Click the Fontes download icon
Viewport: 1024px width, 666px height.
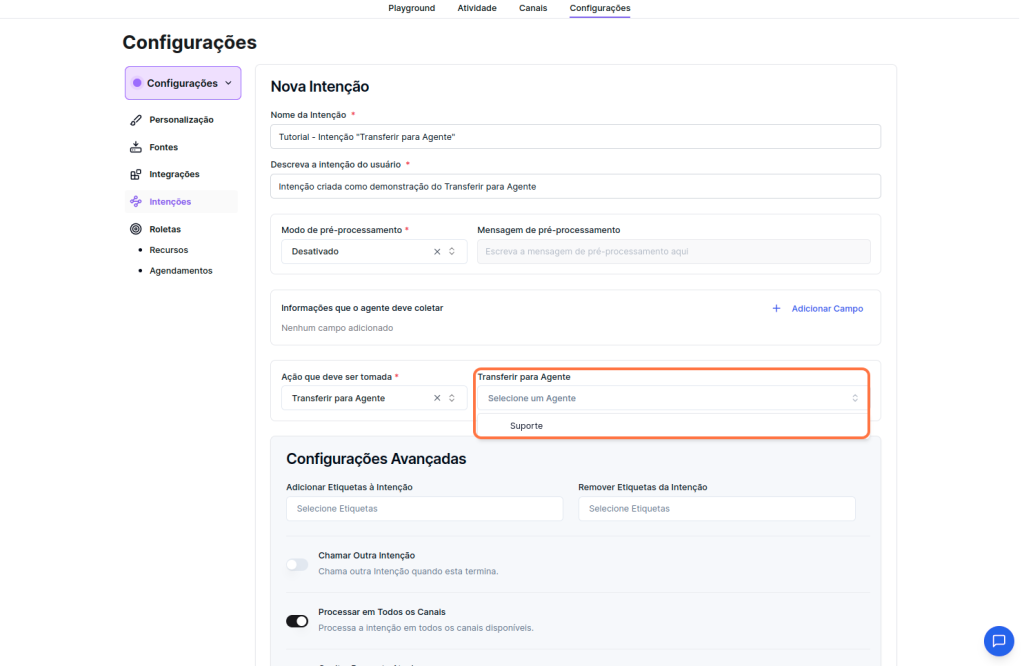point(136,147)
